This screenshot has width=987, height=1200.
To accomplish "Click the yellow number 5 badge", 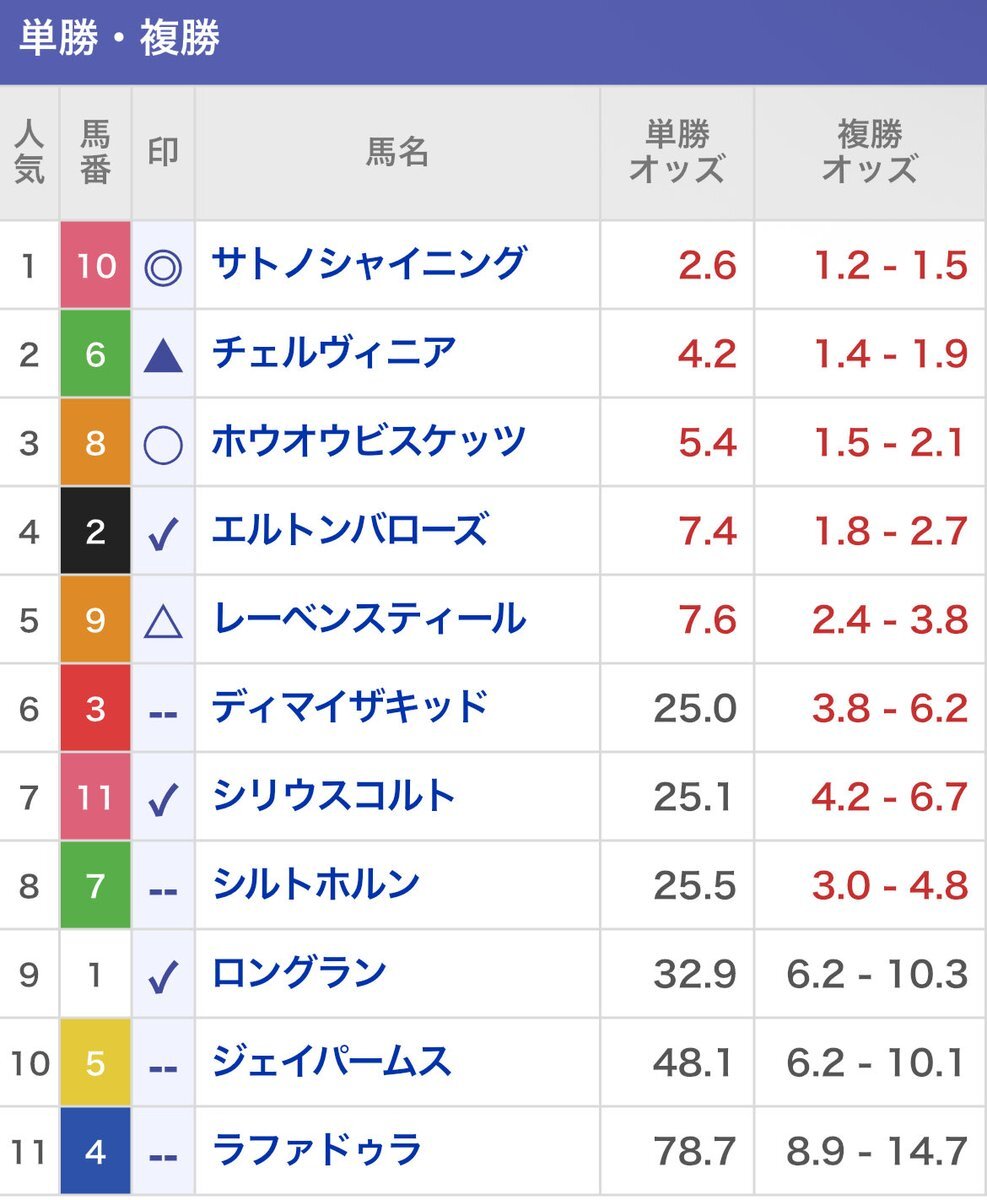I will tap(96, 1063).
